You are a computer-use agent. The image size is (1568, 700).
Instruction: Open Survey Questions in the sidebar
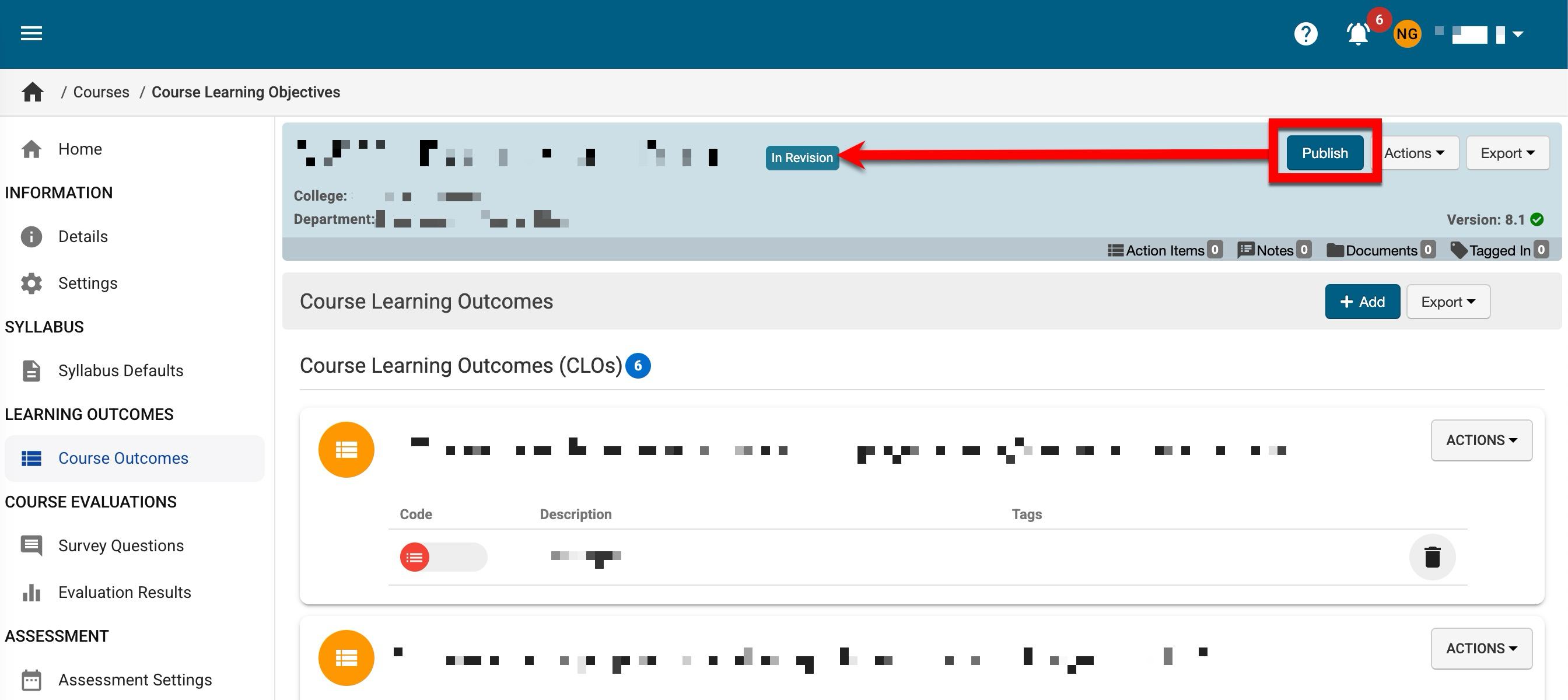point(121,545)
